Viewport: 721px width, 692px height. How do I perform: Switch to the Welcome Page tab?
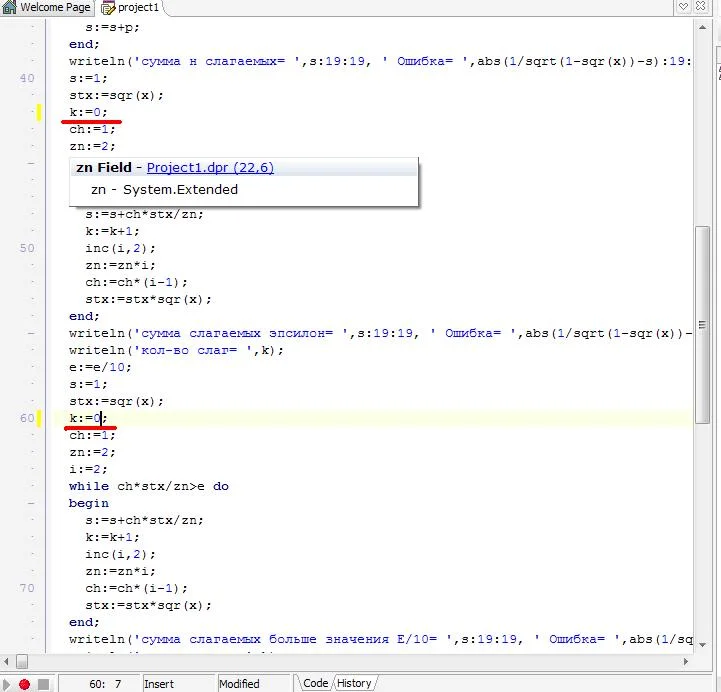pos(46,7)
